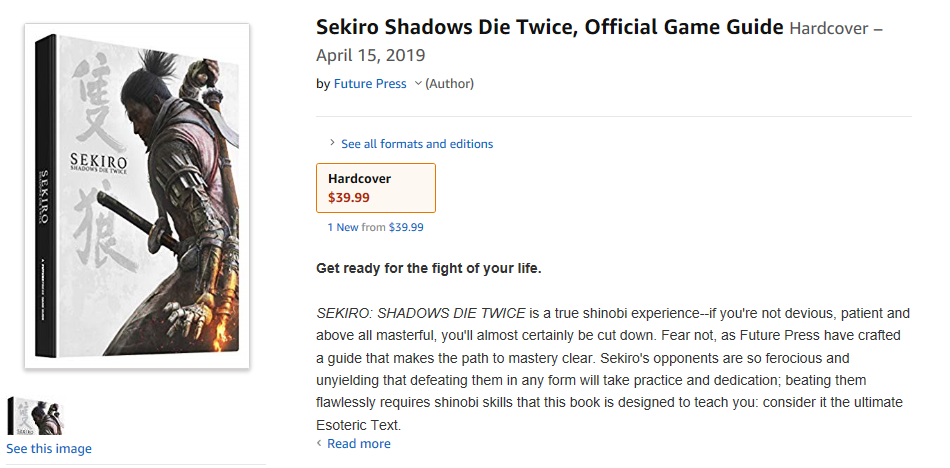Click the $39.99 price after "from"
This screenshot has height=468, width=950.
point(406,227)
